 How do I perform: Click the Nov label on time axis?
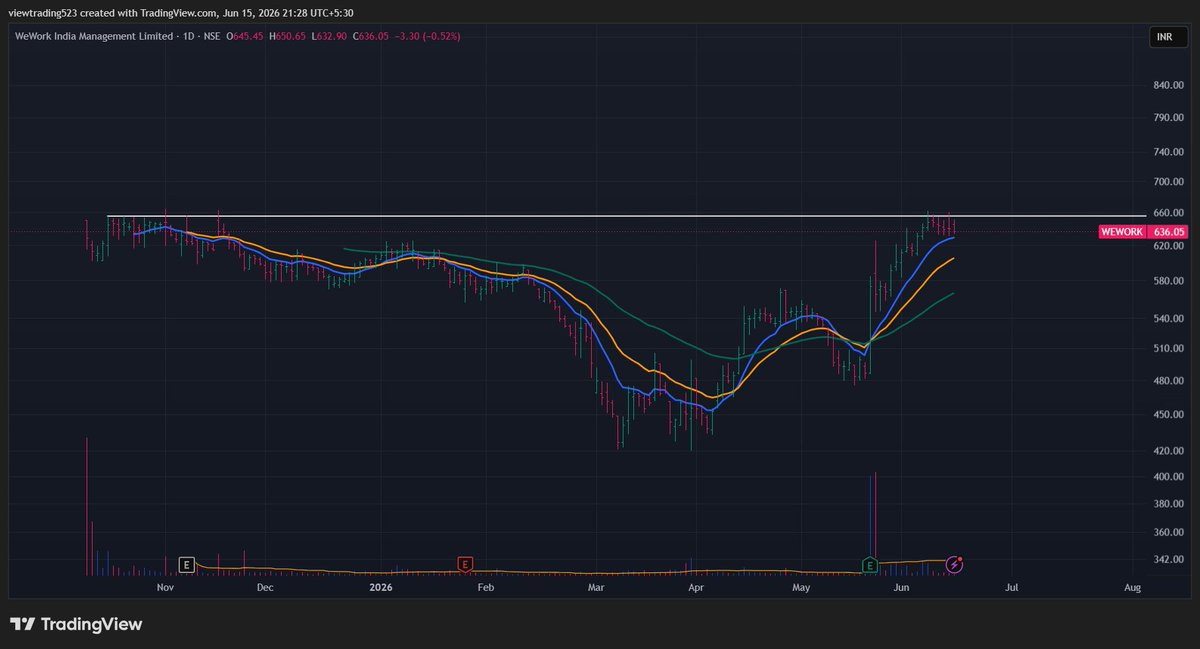pos(166,589)
